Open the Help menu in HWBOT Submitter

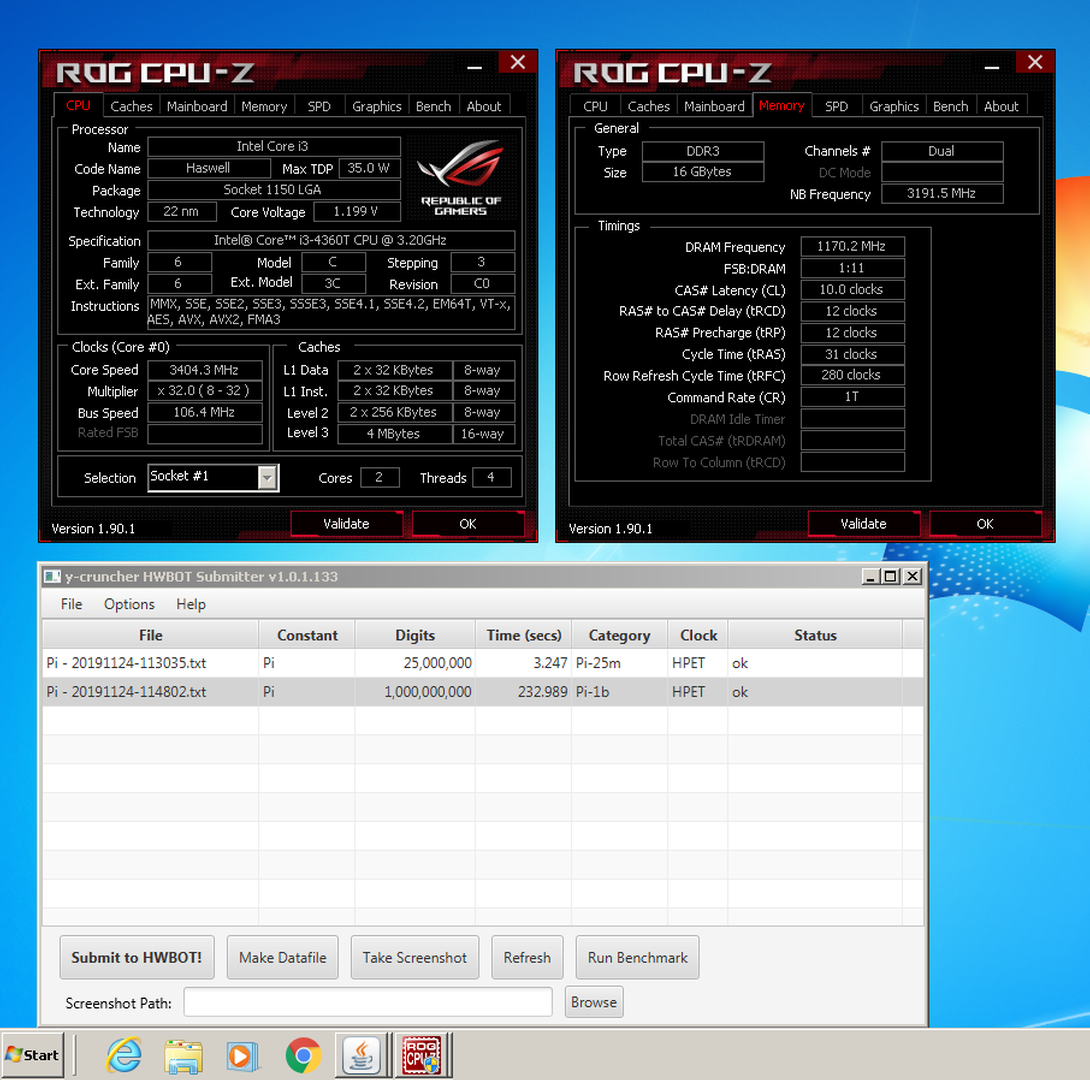pos(190,604)
